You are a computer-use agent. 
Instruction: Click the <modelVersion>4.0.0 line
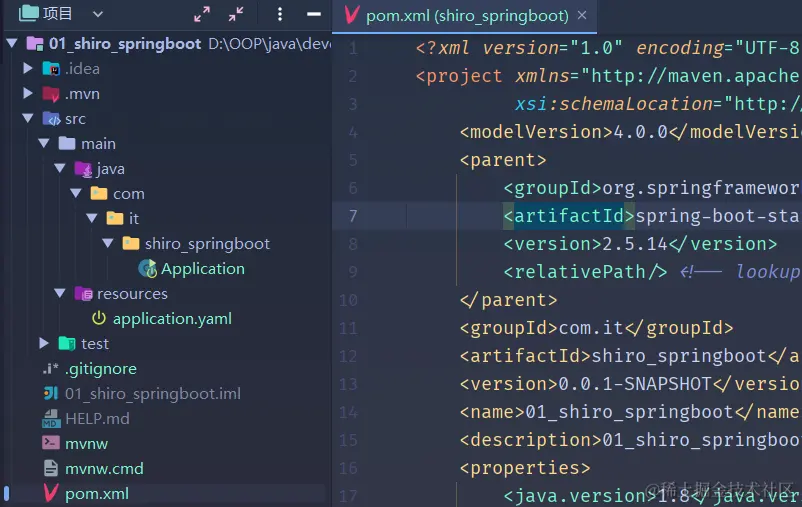631,132
